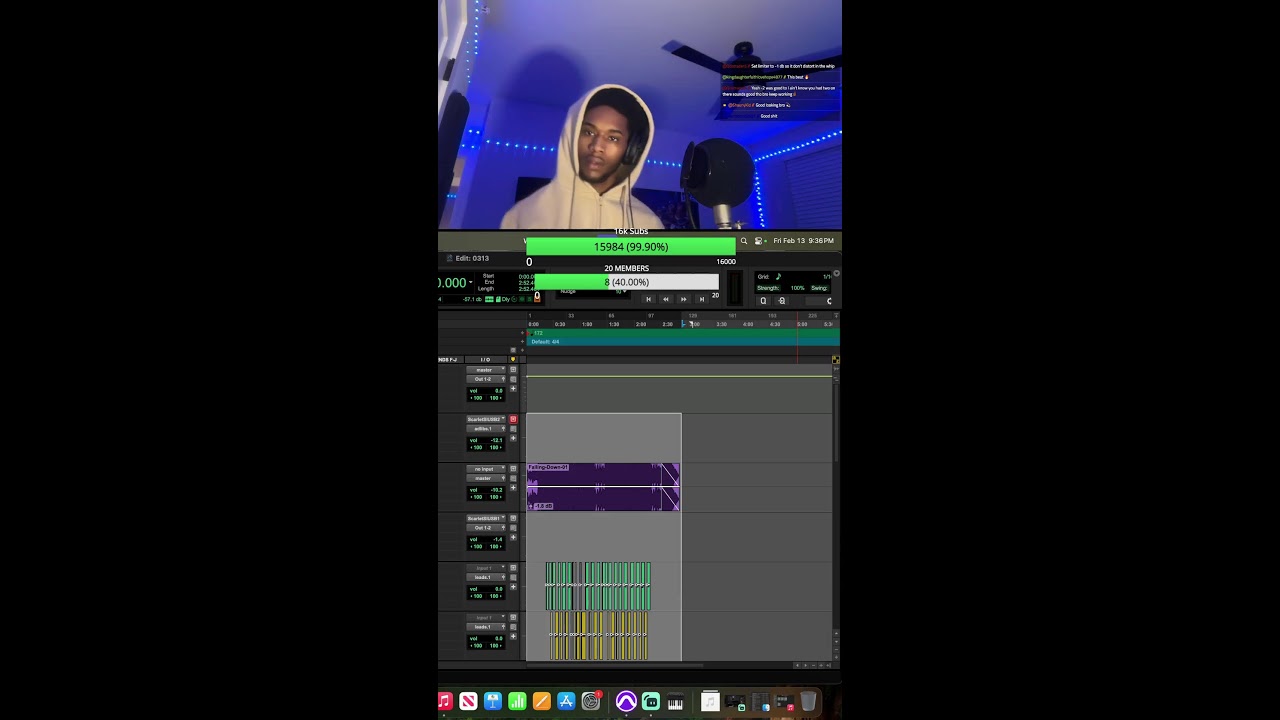Click volume value -1.4 on Scarlett2iUSB1 track

pos(498,539)
